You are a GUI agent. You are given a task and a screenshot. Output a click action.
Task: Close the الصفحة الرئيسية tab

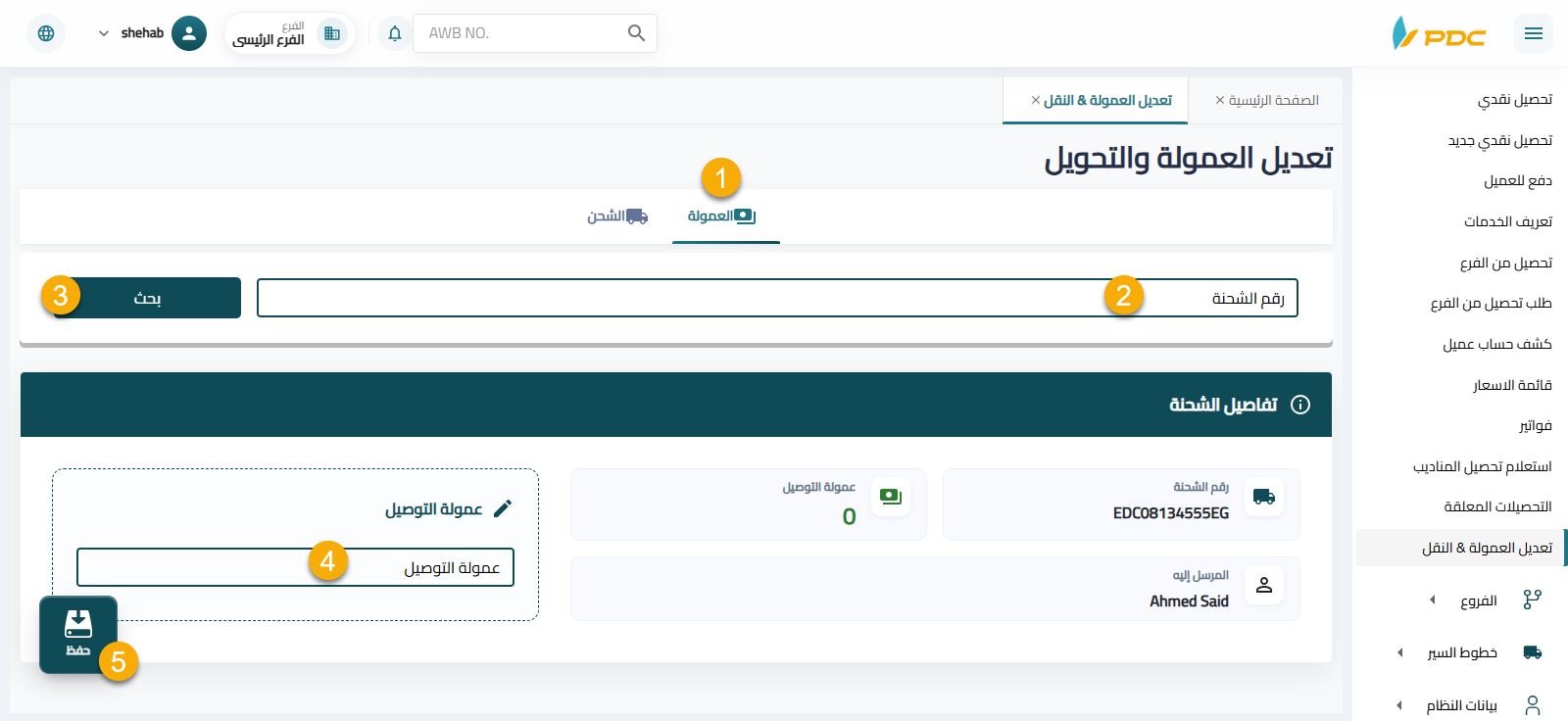[1220, 100]
